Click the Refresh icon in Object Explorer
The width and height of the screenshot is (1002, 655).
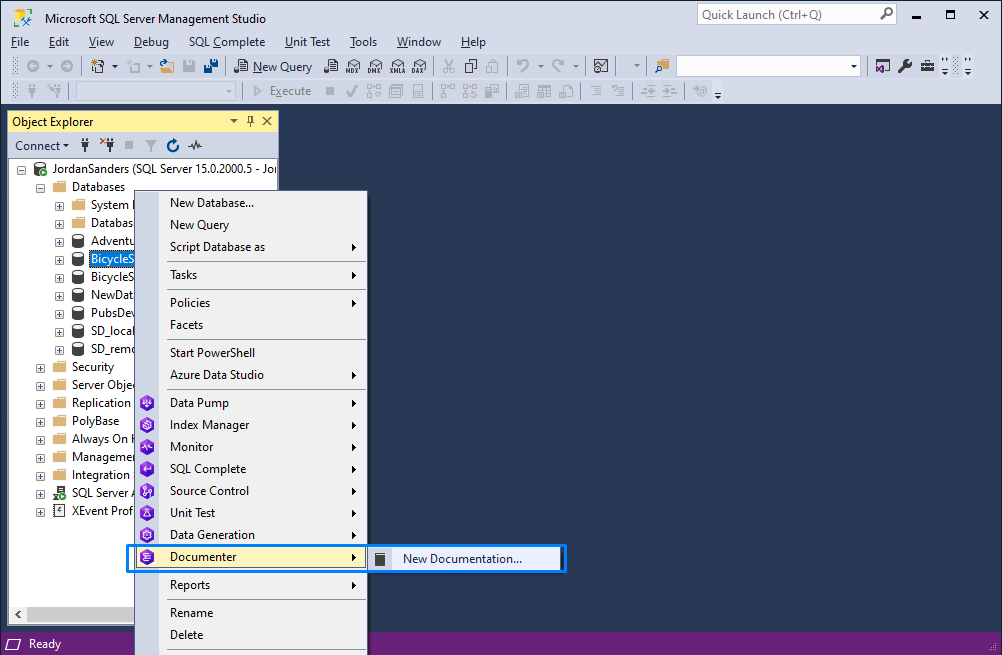(x=173, y=146)
